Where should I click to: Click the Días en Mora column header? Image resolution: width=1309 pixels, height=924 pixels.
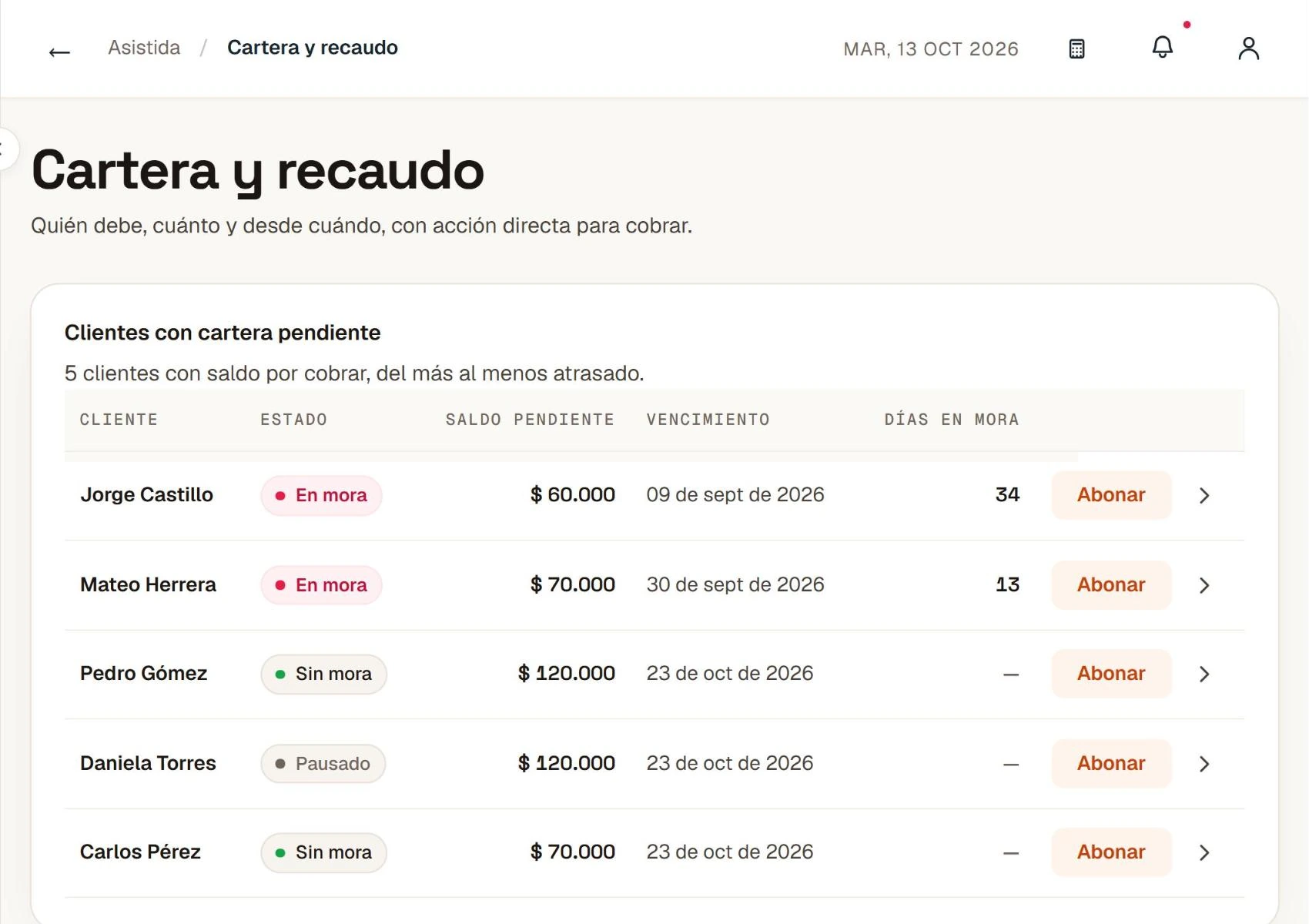pyautogui.click(x=952, y=420)
